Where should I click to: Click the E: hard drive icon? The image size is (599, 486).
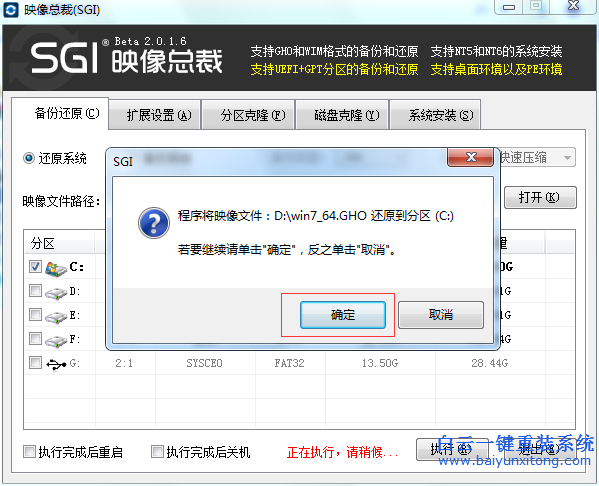click(x=56, y=317)
